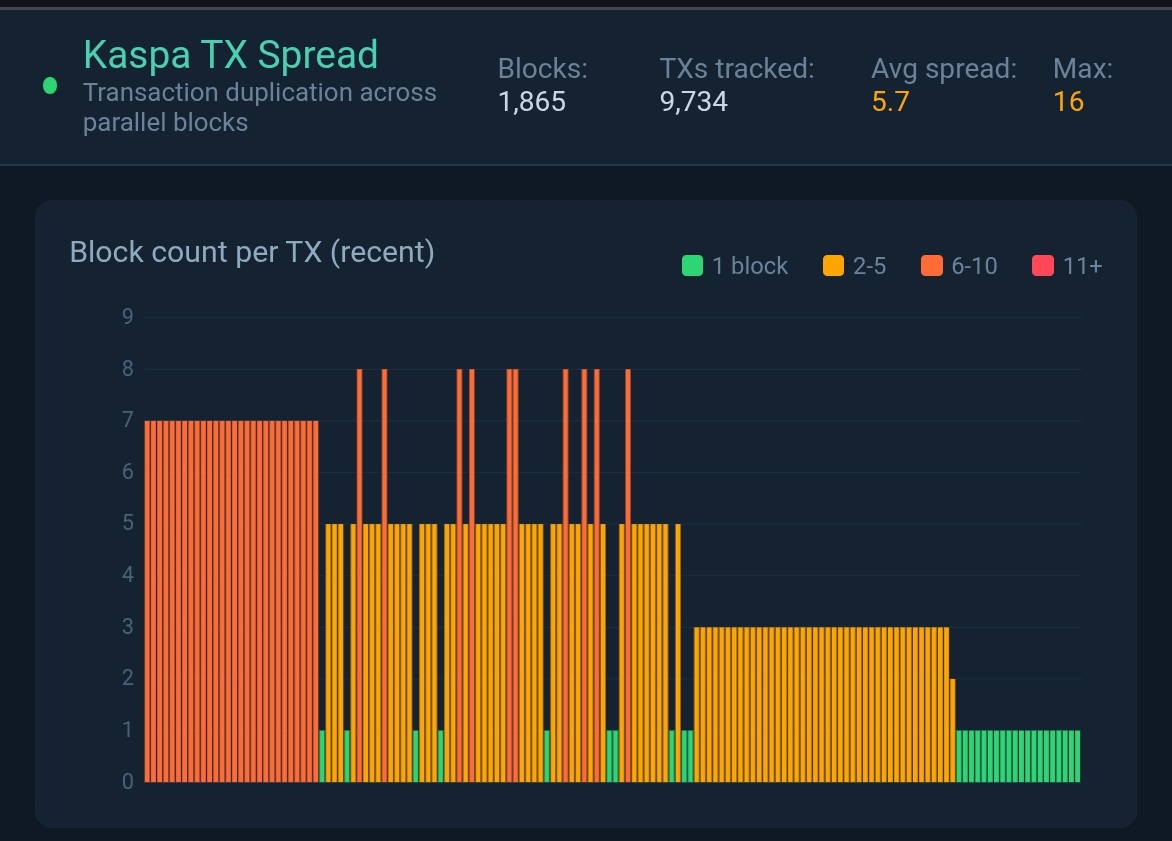
Task: Select the blocks value 1,865
Action: [x=532, y=102]
